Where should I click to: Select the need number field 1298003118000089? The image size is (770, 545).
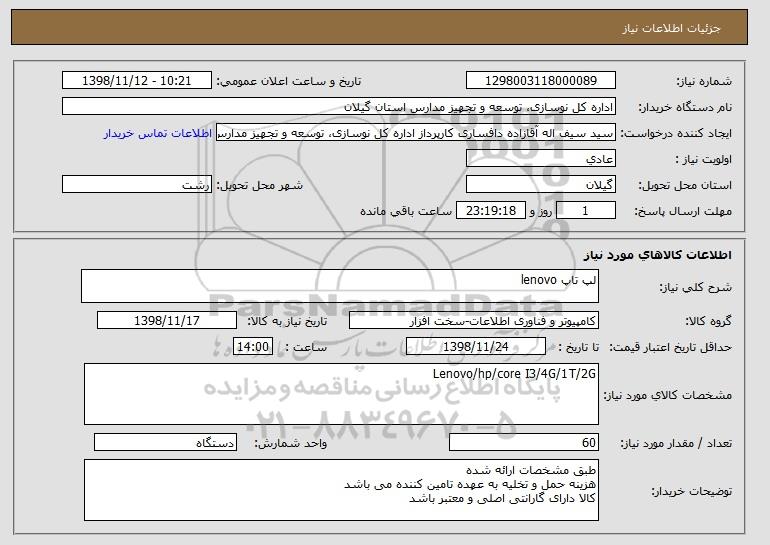541,81
